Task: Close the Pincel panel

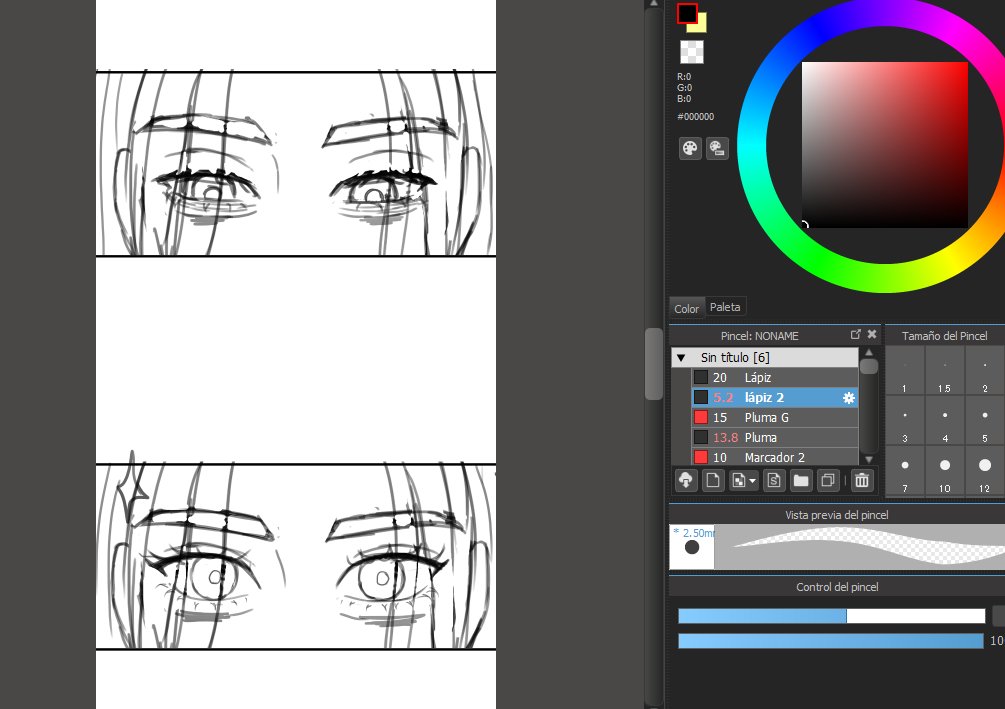Action: [x=872, y=335]
